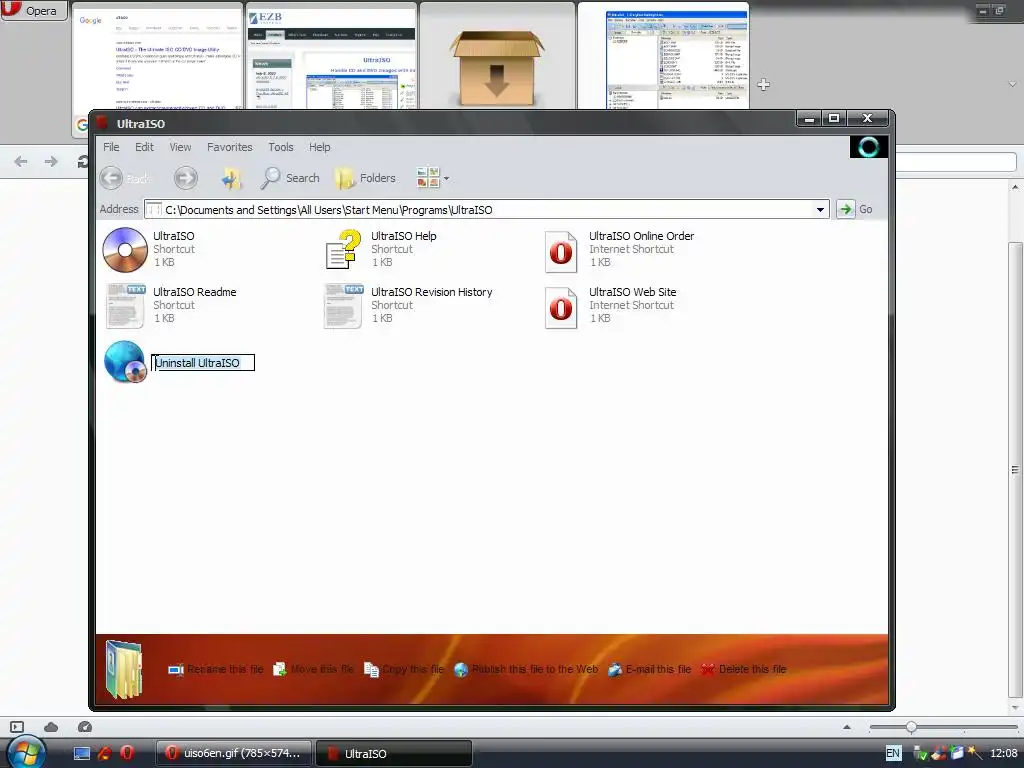Toggle the Folders pane
This screenshot has height=768, width=1024.
(x=365, y=178)
